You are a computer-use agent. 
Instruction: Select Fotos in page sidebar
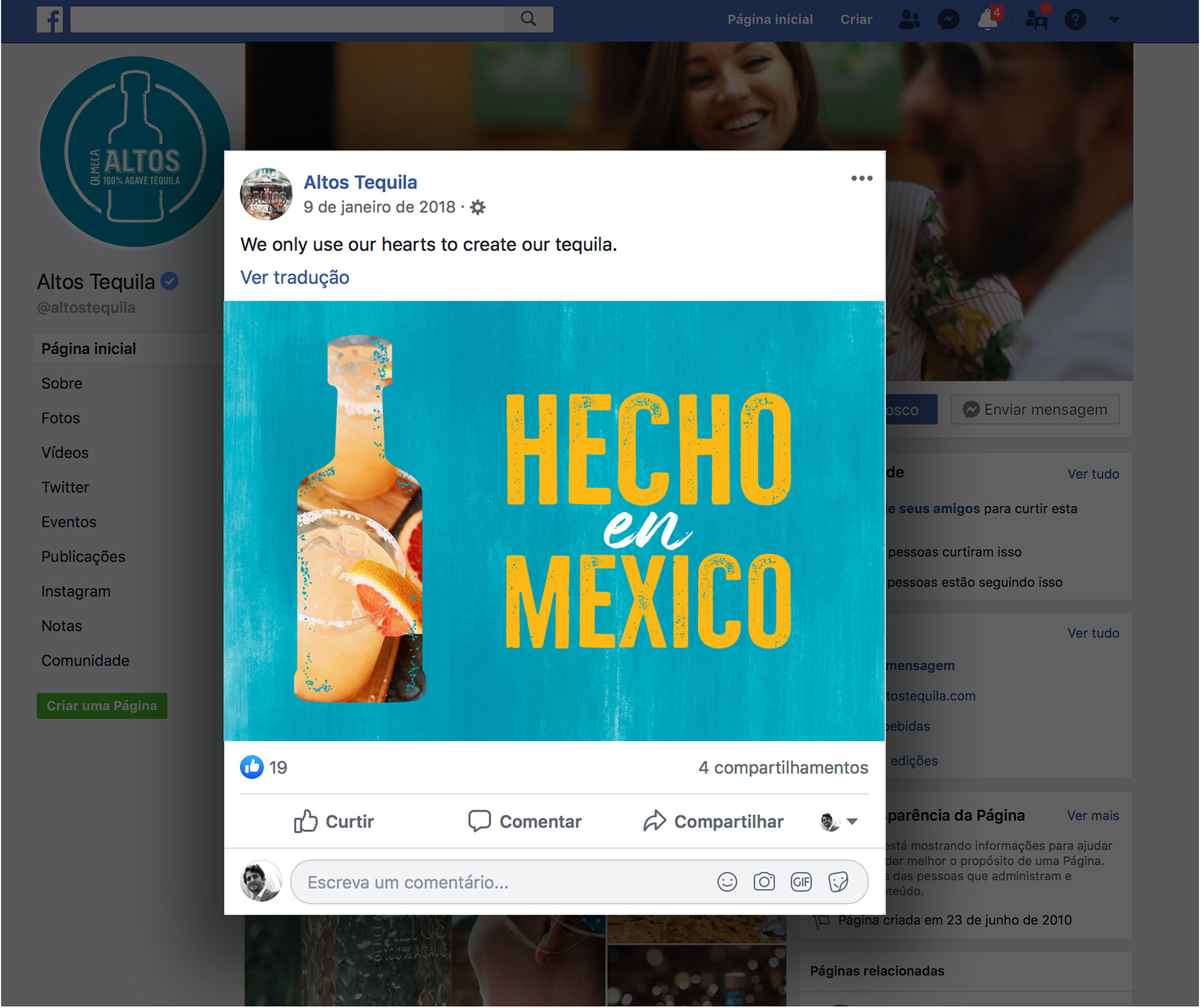pyautogui.click(x=61, y=418)
